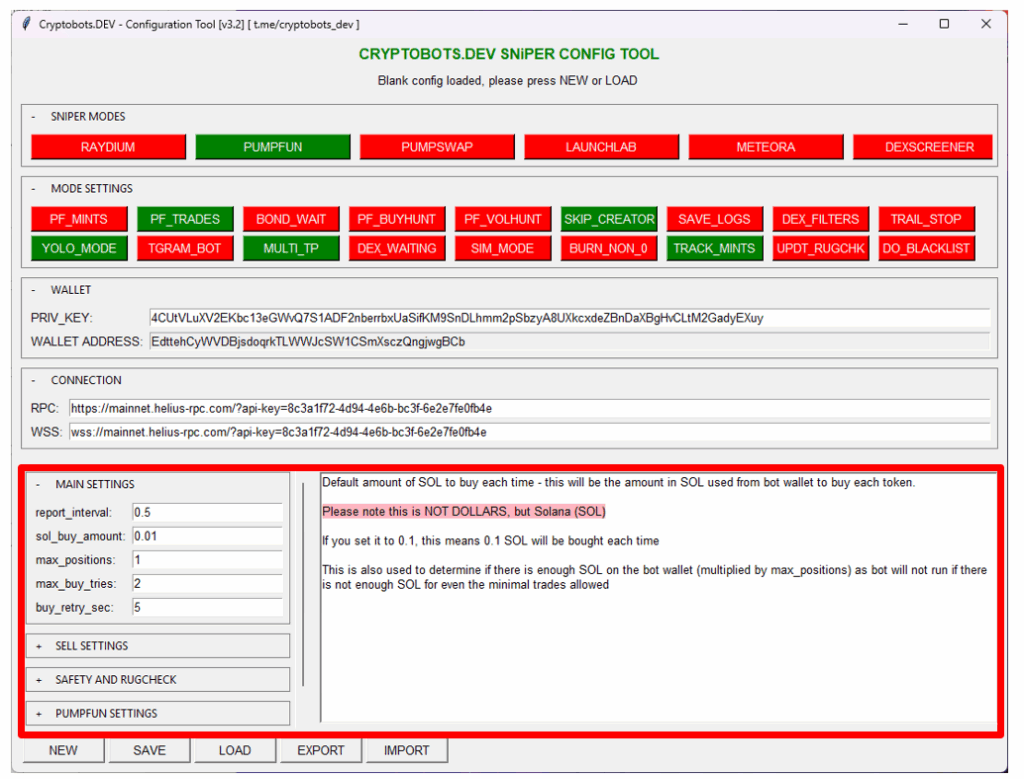This screenshot has width=1024, height=779.
Task: Switch on the METEORA sniper mode
Action: coord(765,147)
